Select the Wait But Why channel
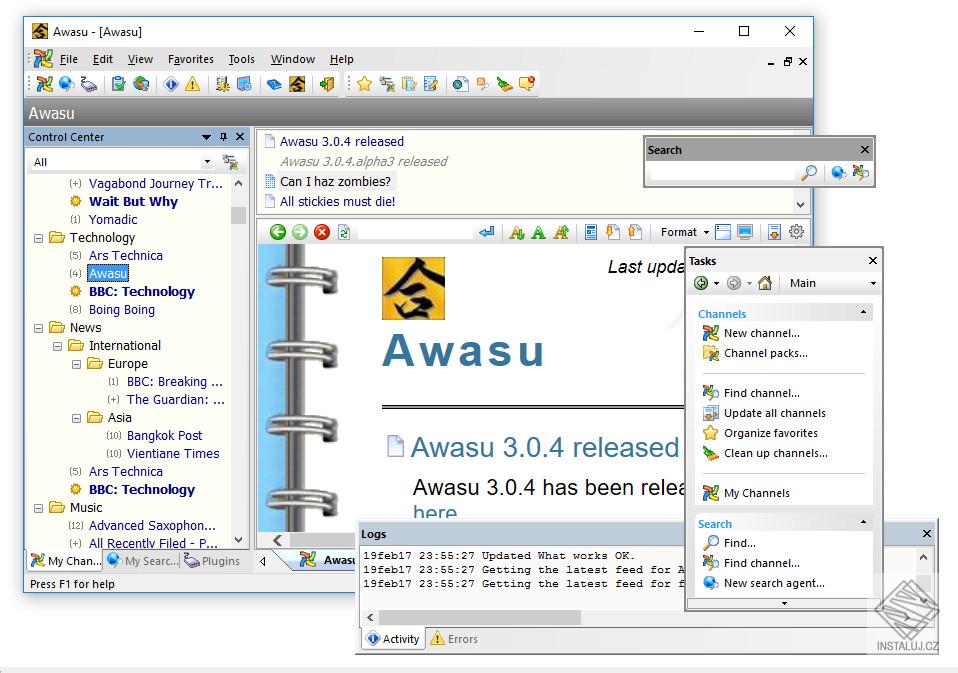The image size is (958, 673). (x=133, y=202)
